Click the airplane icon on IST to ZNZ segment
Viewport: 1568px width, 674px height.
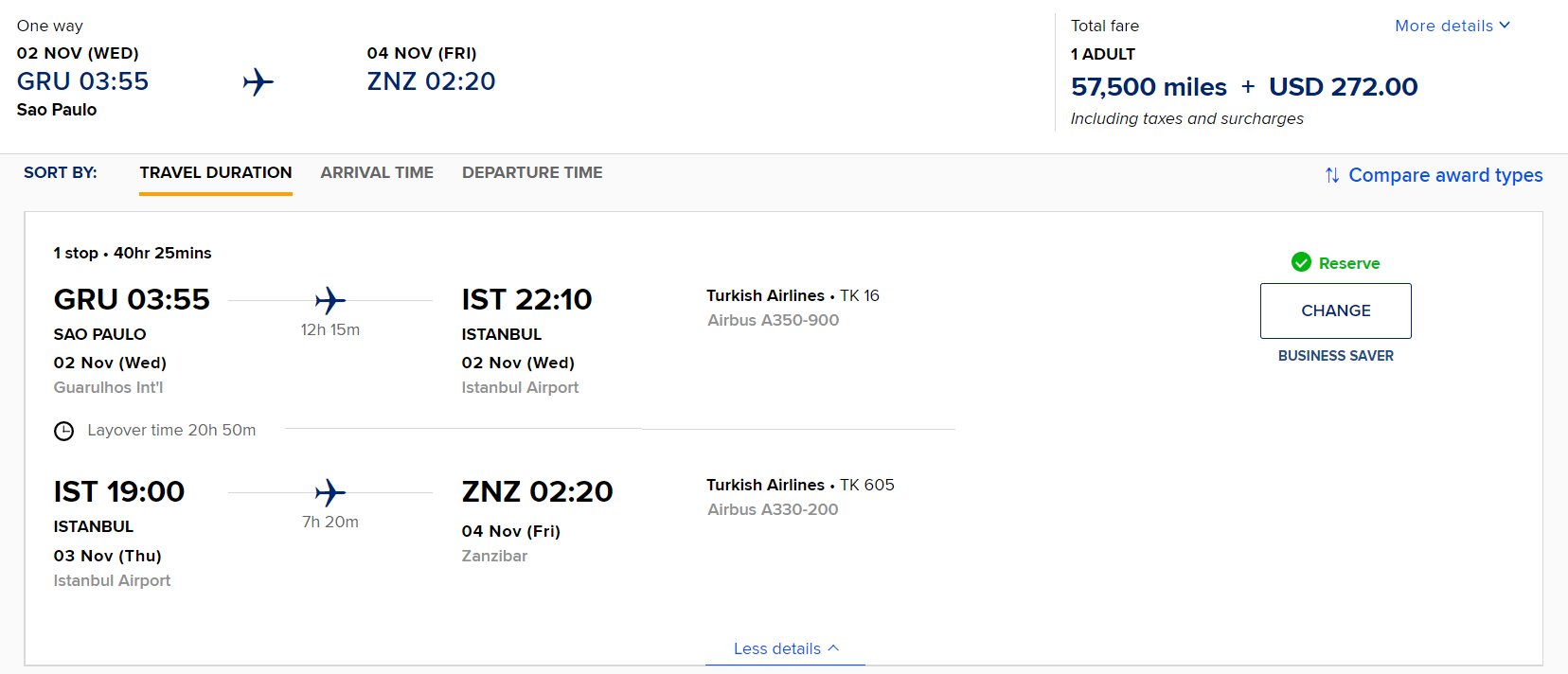pyautogui.click(x=330, y=492)
